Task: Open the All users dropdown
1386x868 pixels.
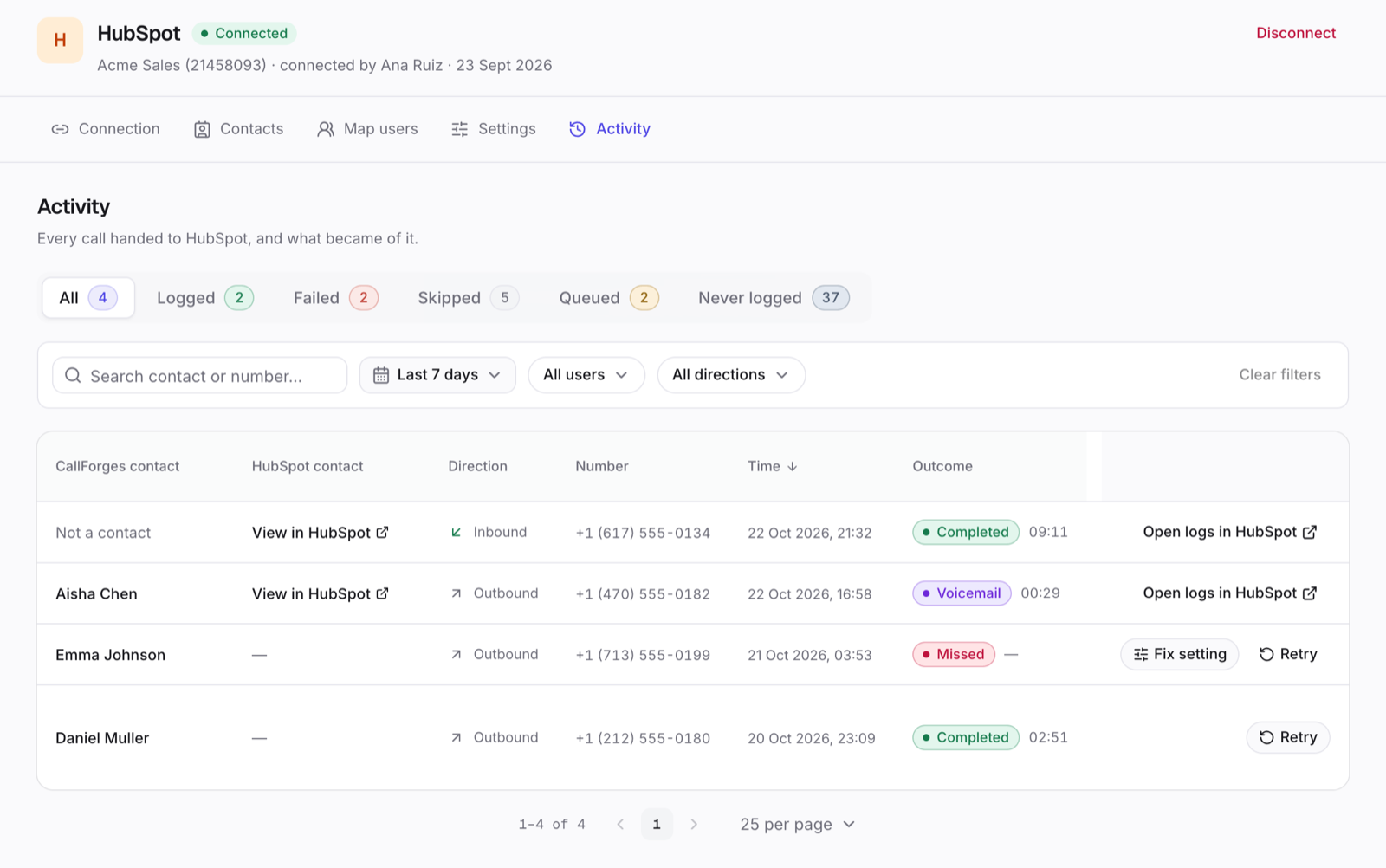Action: [586, 375]
